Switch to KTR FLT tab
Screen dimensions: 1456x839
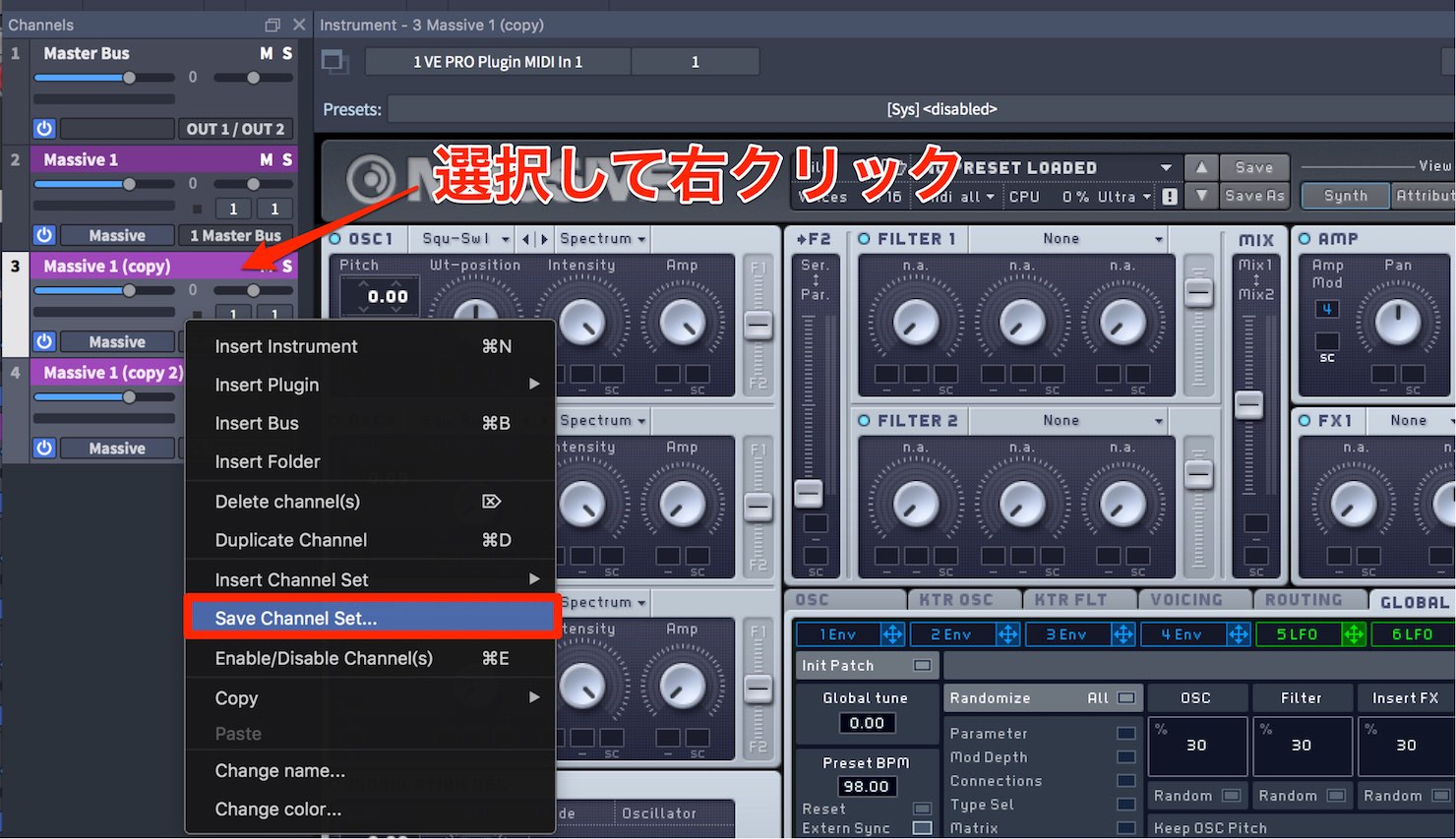[1078, 599]
